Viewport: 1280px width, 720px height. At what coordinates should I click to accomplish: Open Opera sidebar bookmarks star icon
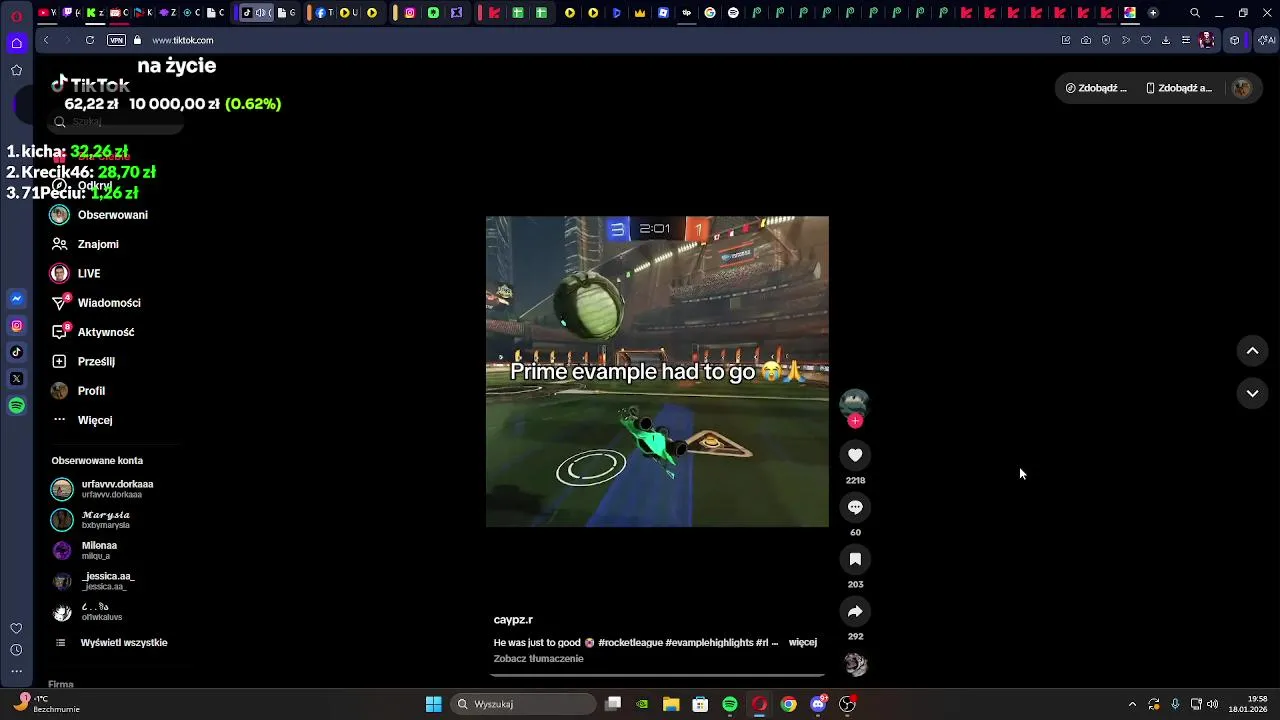[x=16, y=70]
